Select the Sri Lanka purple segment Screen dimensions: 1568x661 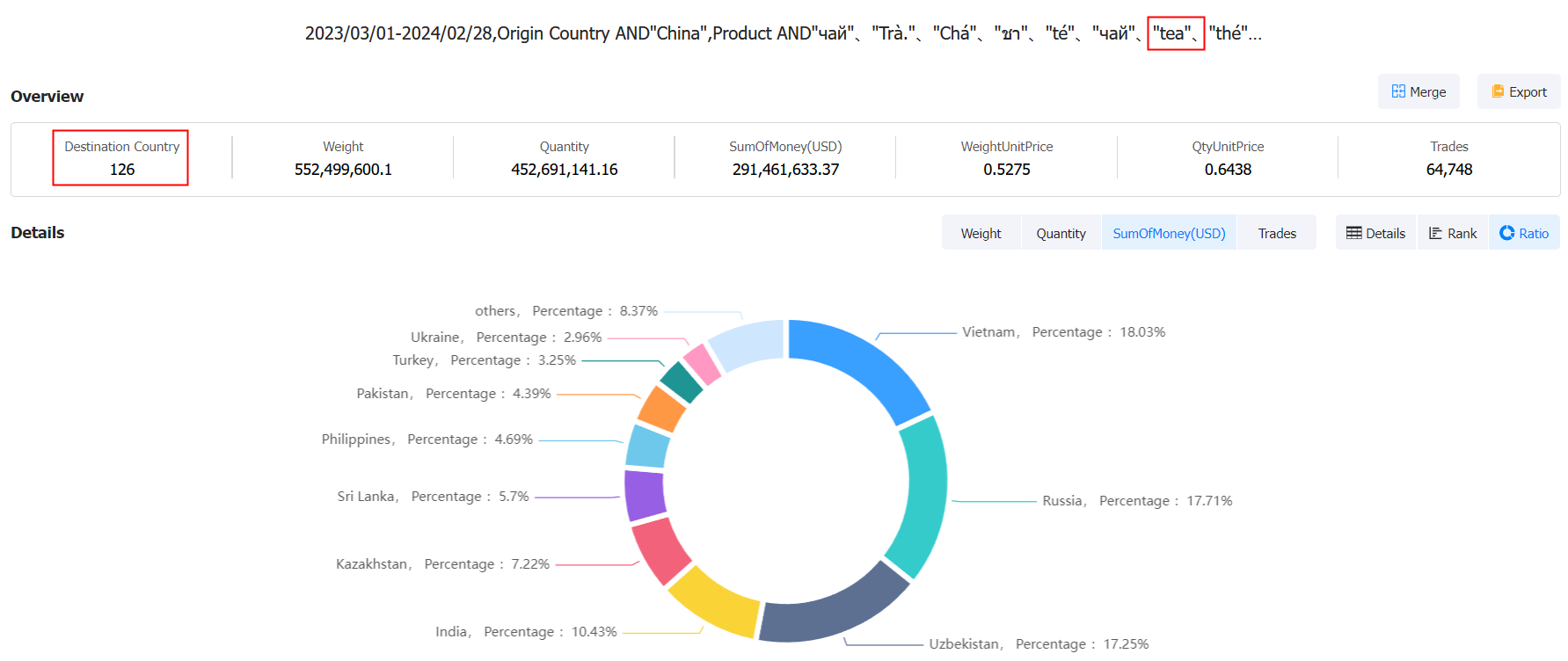[x=645, y=495]
